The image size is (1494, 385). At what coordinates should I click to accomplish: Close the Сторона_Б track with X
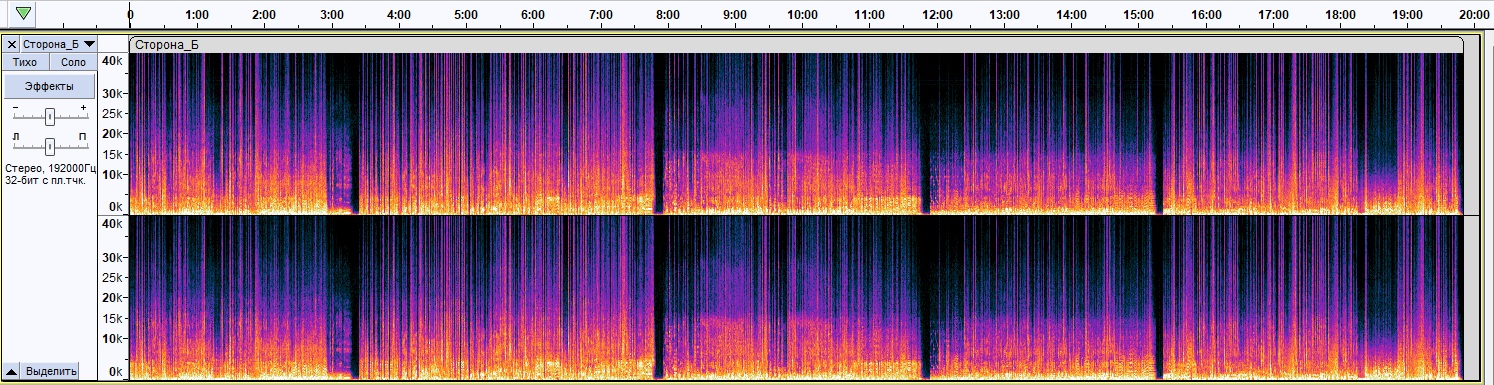tap(12, 44)
